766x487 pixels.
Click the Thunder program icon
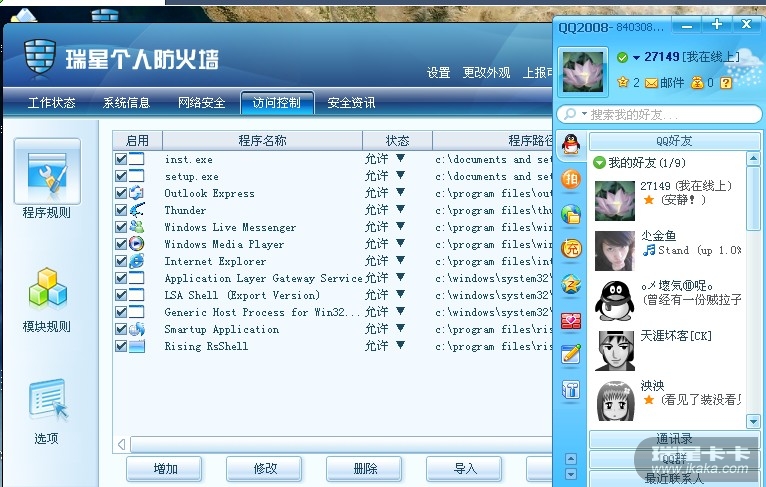[x=136, y=210]
